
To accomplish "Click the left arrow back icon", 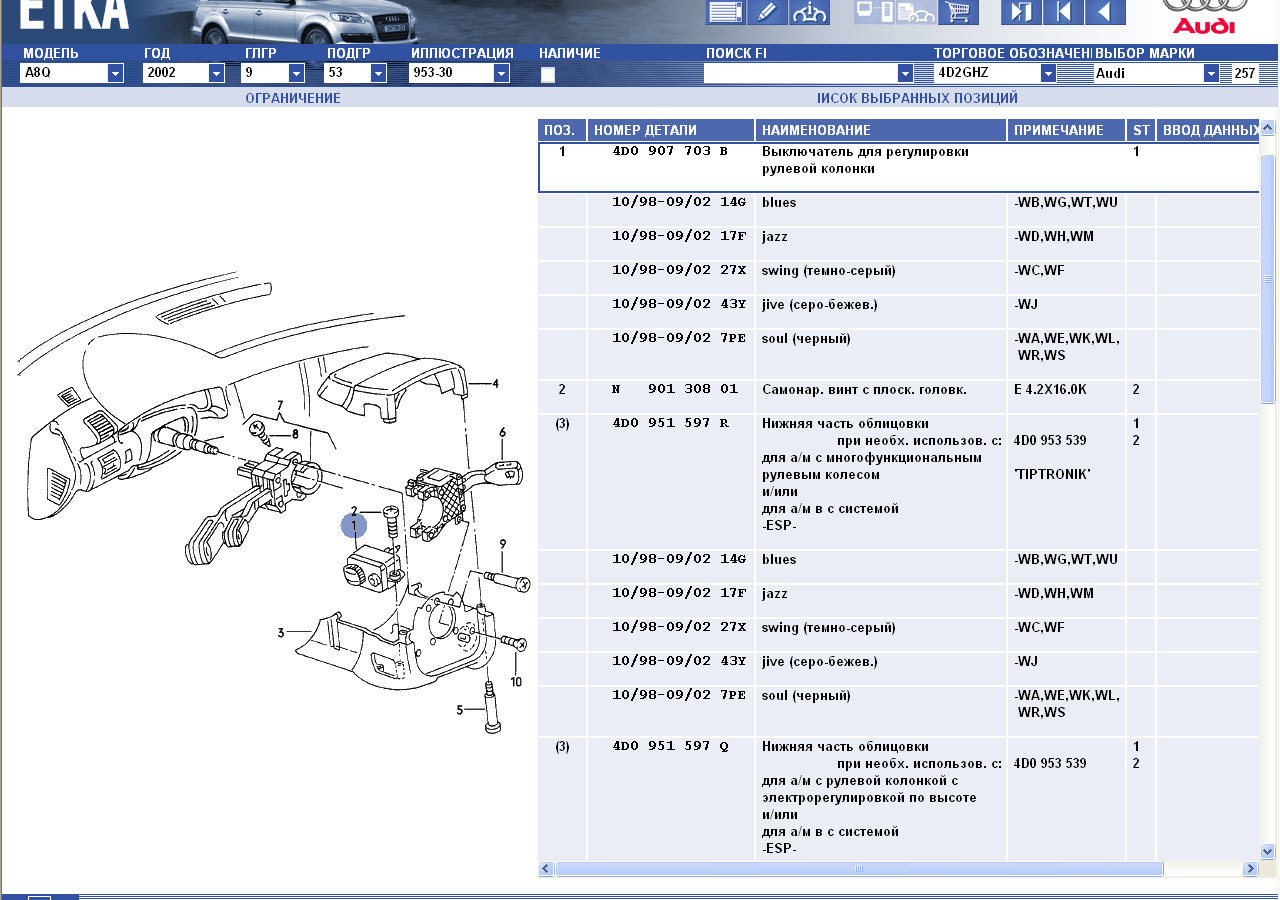I will [x=1105, y=12].
